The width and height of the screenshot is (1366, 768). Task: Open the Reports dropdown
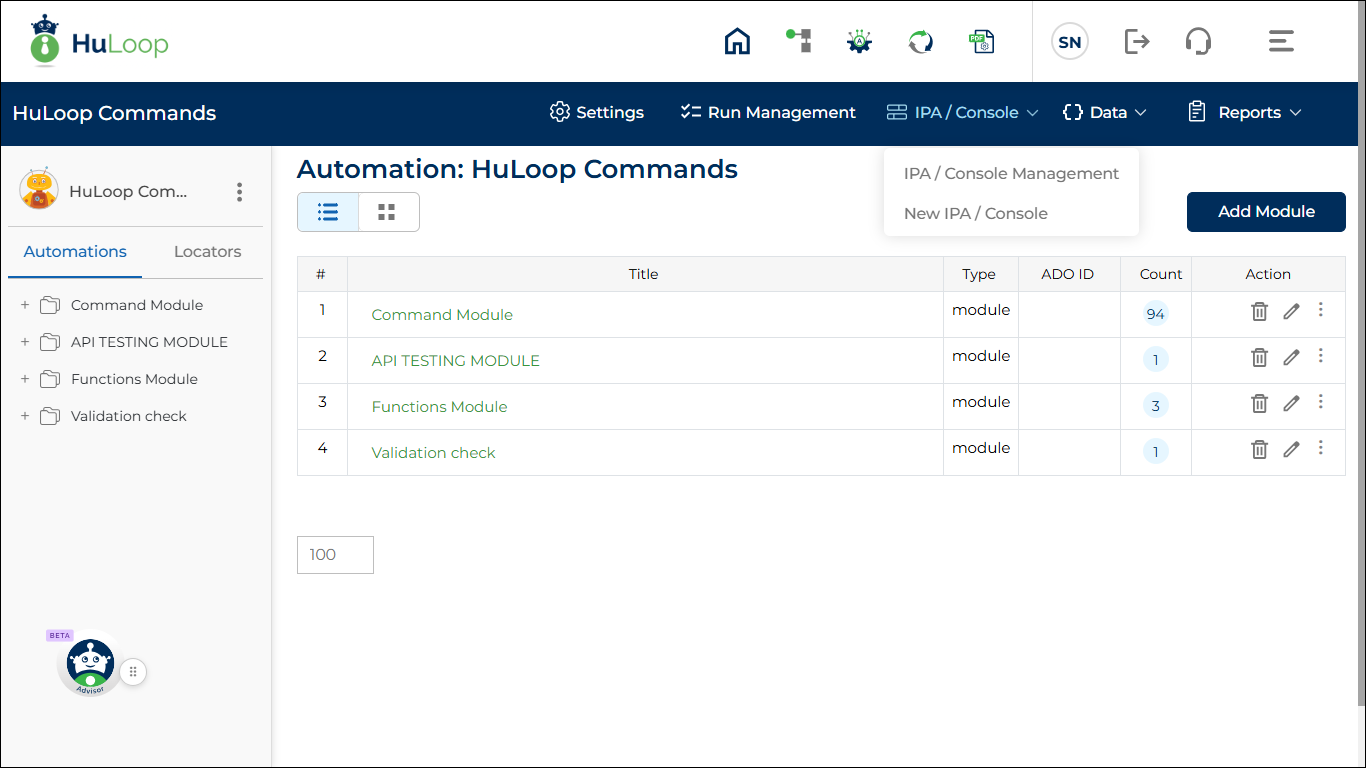click(x=1244, y=113)
